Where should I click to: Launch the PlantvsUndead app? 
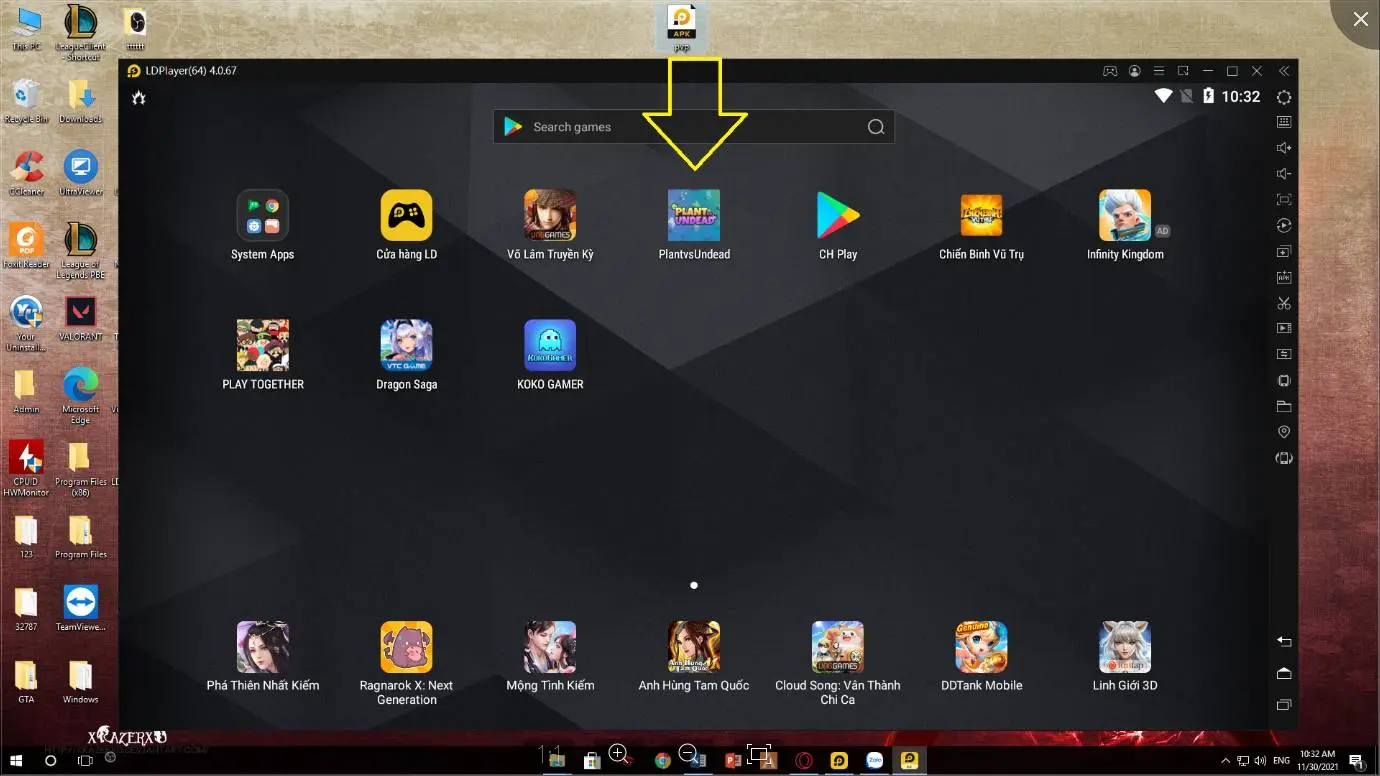pos(694,225)
